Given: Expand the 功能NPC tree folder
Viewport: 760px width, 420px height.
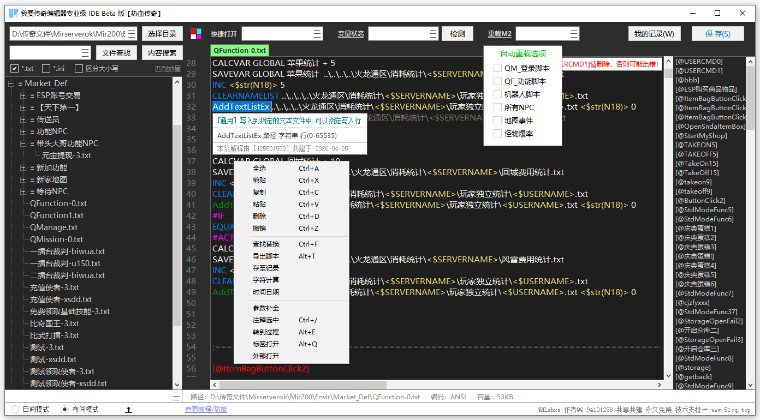Looking at the screenshot, I should coord(22,132).
